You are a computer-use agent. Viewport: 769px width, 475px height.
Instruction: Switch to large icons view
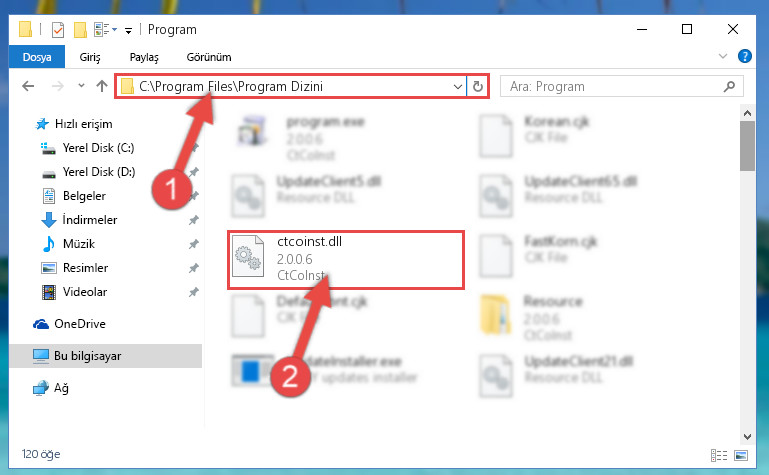[x=741, y=455]
